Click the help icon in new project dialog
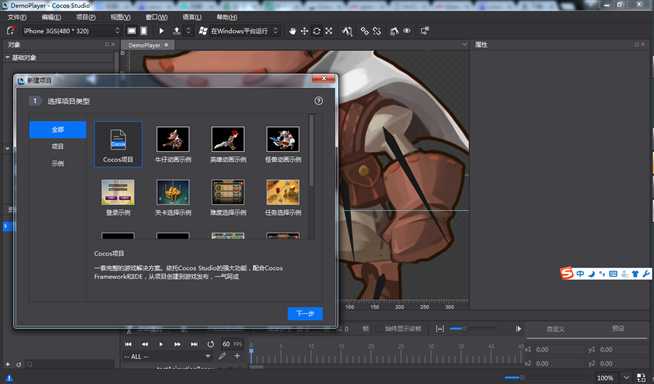This screenshot has width=654, height=384. 318,101
